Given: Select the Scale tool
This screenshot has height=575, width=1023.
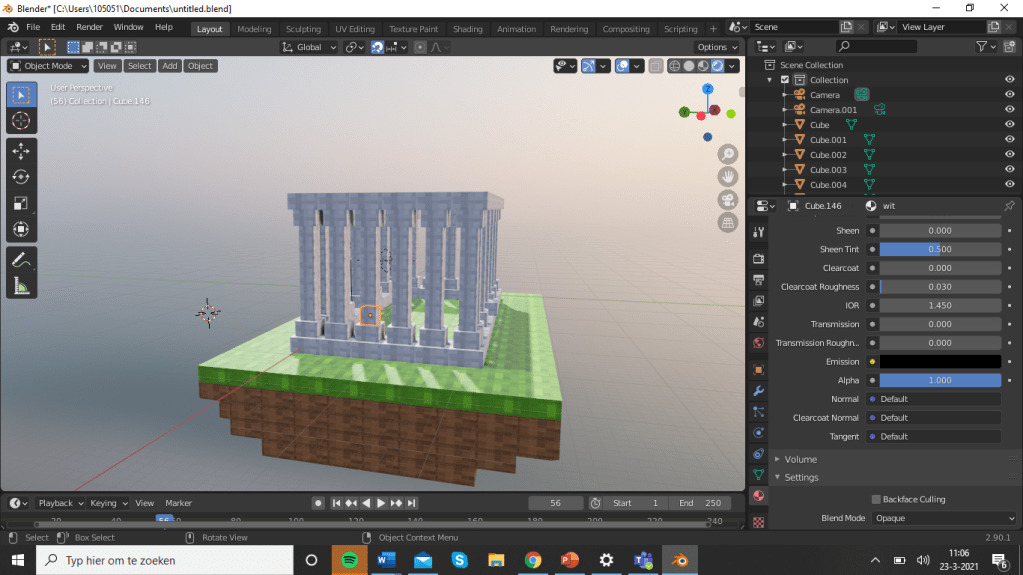Looking at the screenshot, I should 21,203.
